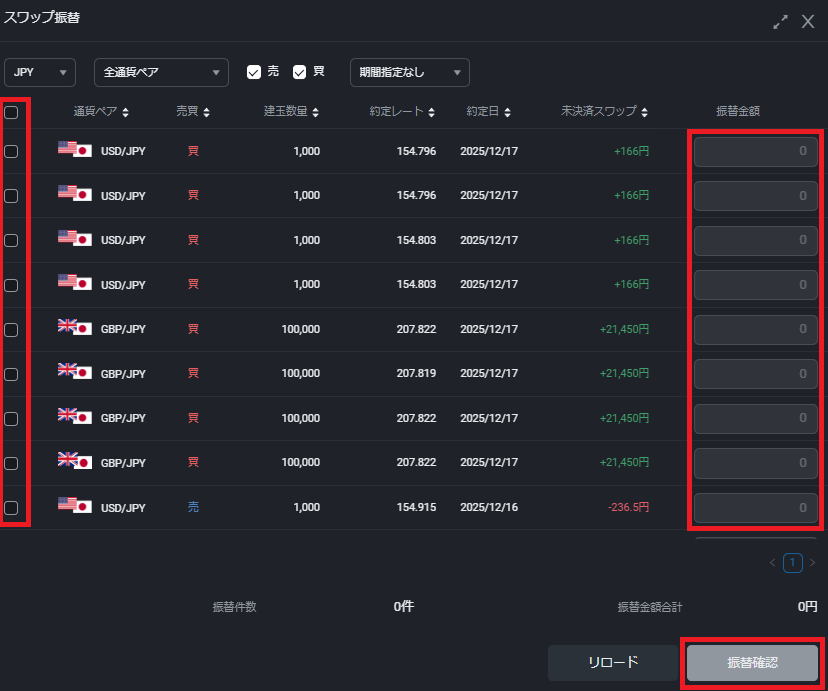828x691 pixels.
Task: Check the first USD/JPY row checkbox
Action: (11, 151)
